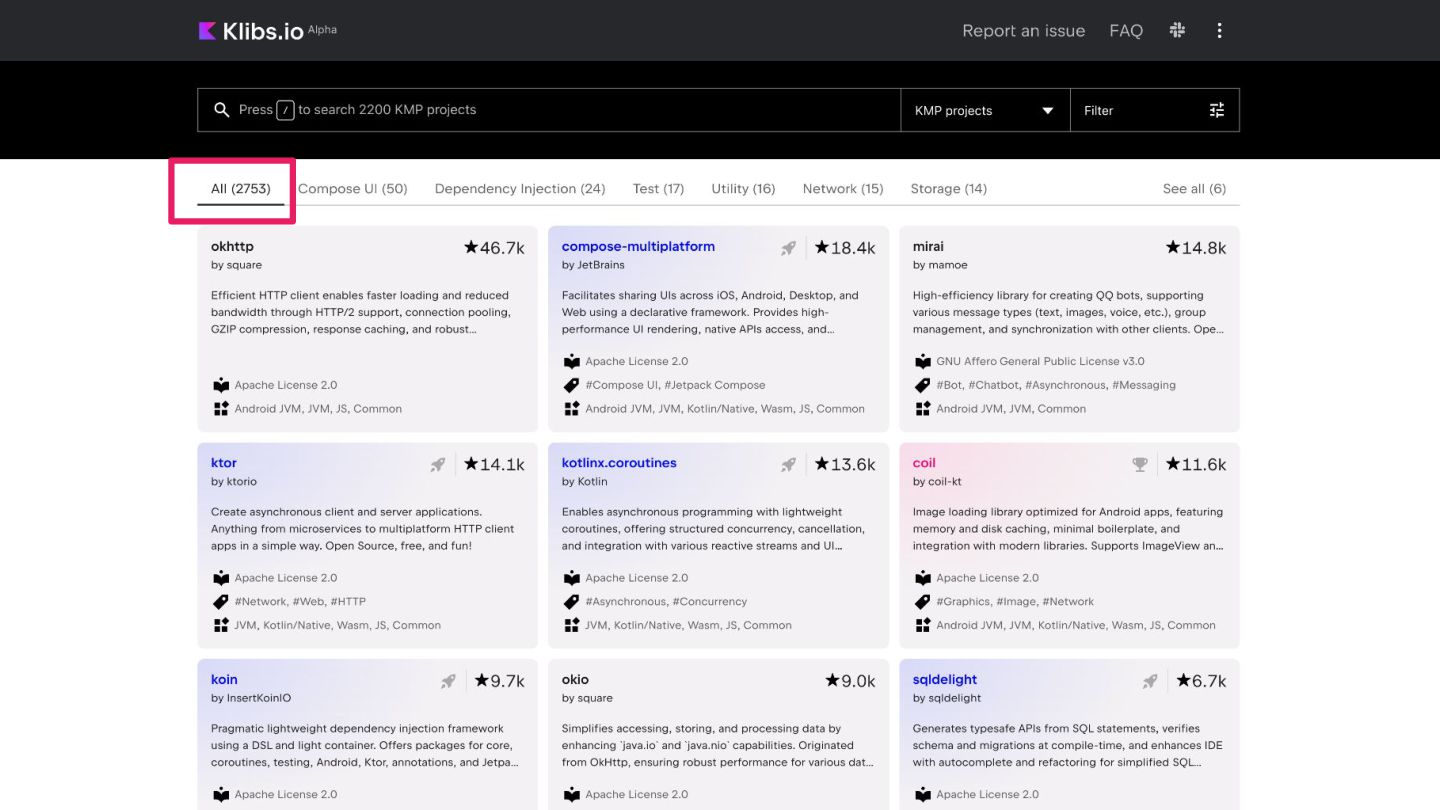Click license icon on koin card
This screenshot has width=1440, height=810.
[x=221, y=795]
